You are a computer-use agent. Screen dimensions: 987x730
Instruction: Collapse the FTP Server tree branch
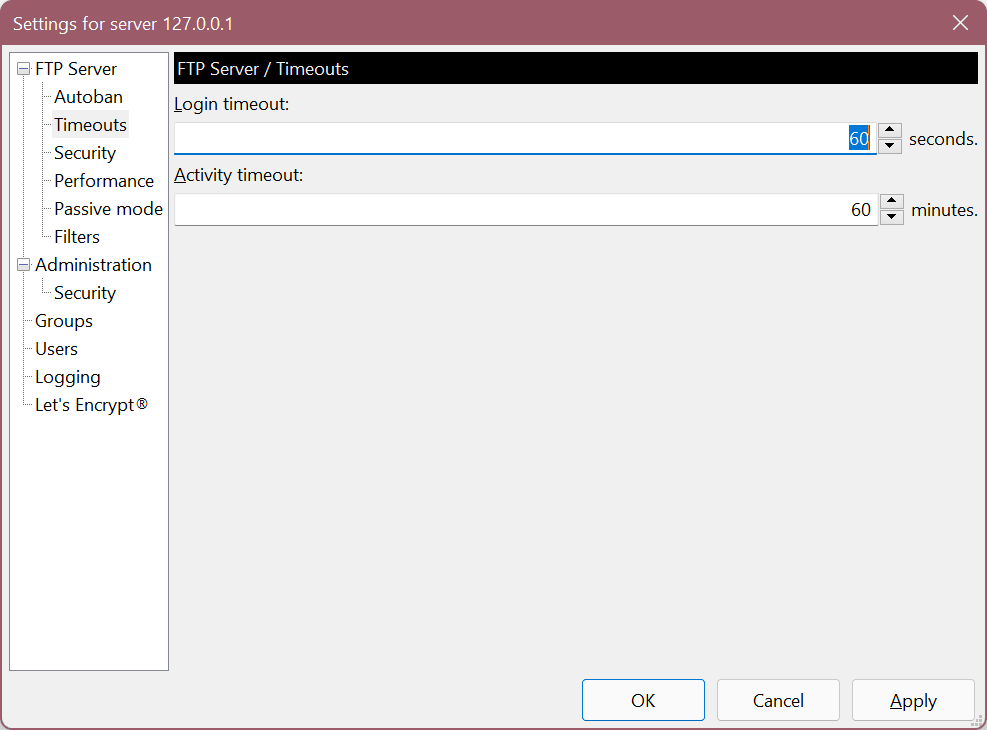point(22,68)
